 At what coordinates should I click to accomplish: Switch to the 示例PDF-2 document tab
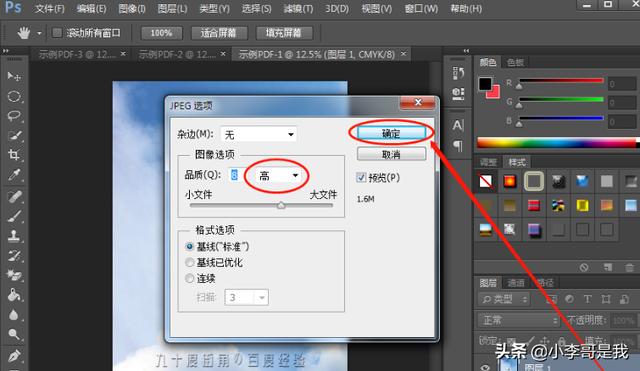point(177,54)
